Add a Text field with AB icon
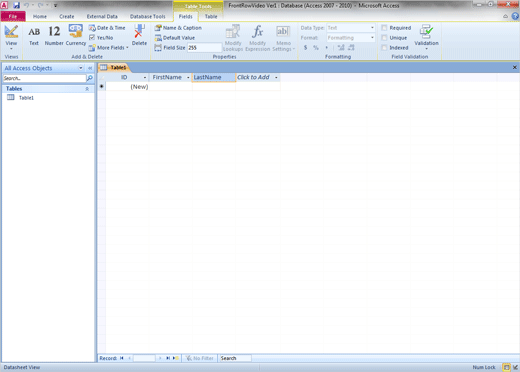Viewport: 520px width, 372px height. tap(34, 35)
